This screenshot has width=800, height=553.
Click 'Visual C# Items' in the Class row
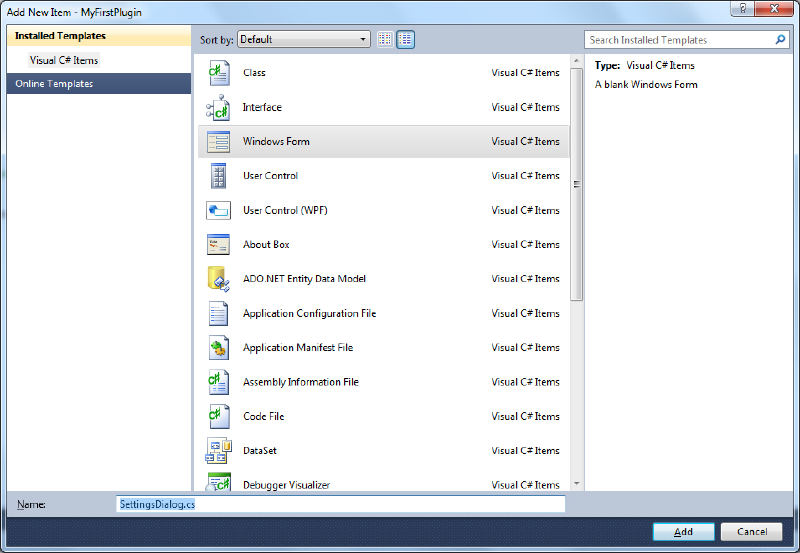coord(525,72)
